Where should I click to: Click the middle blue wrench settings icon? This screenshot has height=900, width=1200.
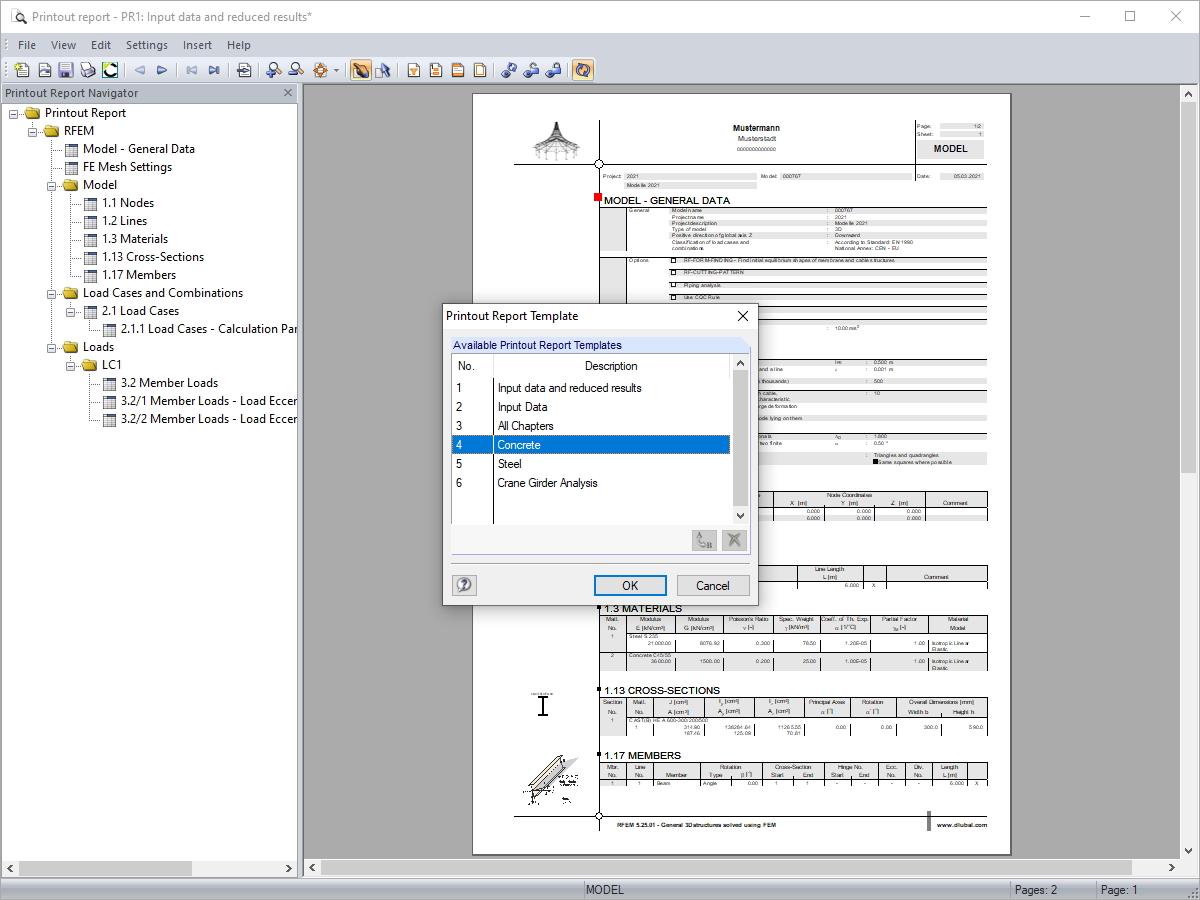pos(531,70)
